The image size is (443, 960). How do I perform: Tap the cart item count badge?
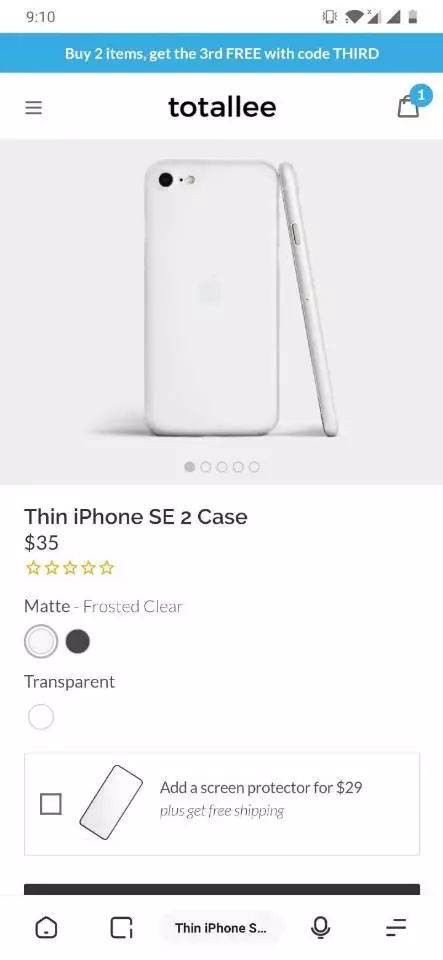tap(421, 95)
